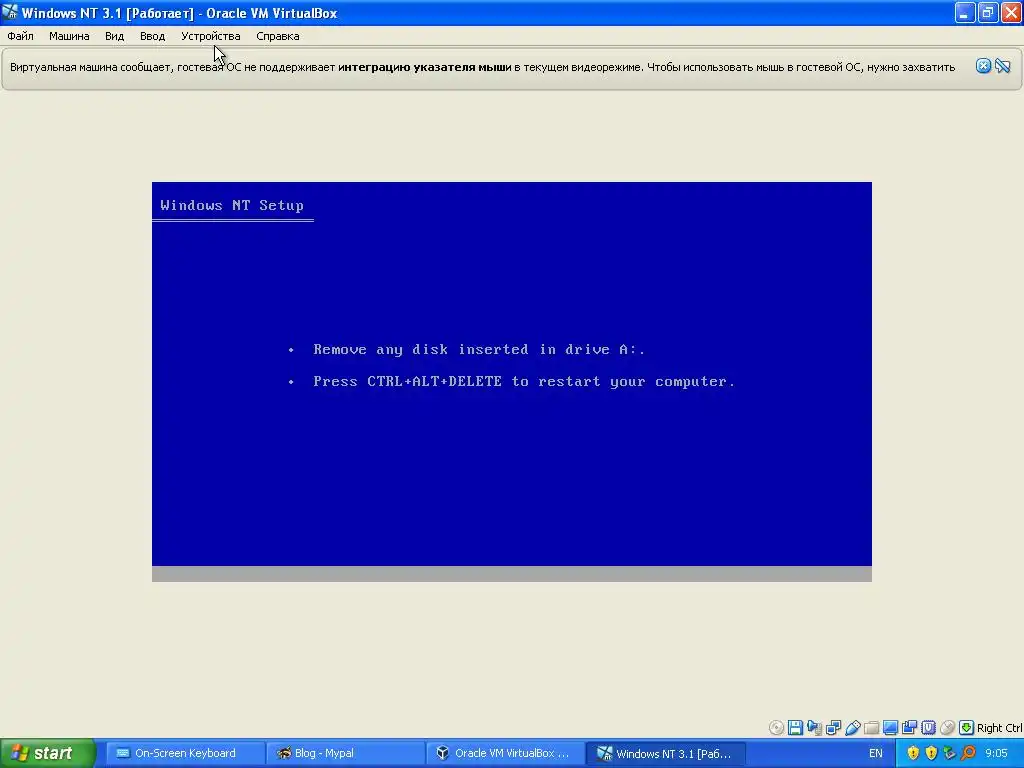Open the Устройства menu
Viewport: 1024px width, 768px height.
coord(210,36)
